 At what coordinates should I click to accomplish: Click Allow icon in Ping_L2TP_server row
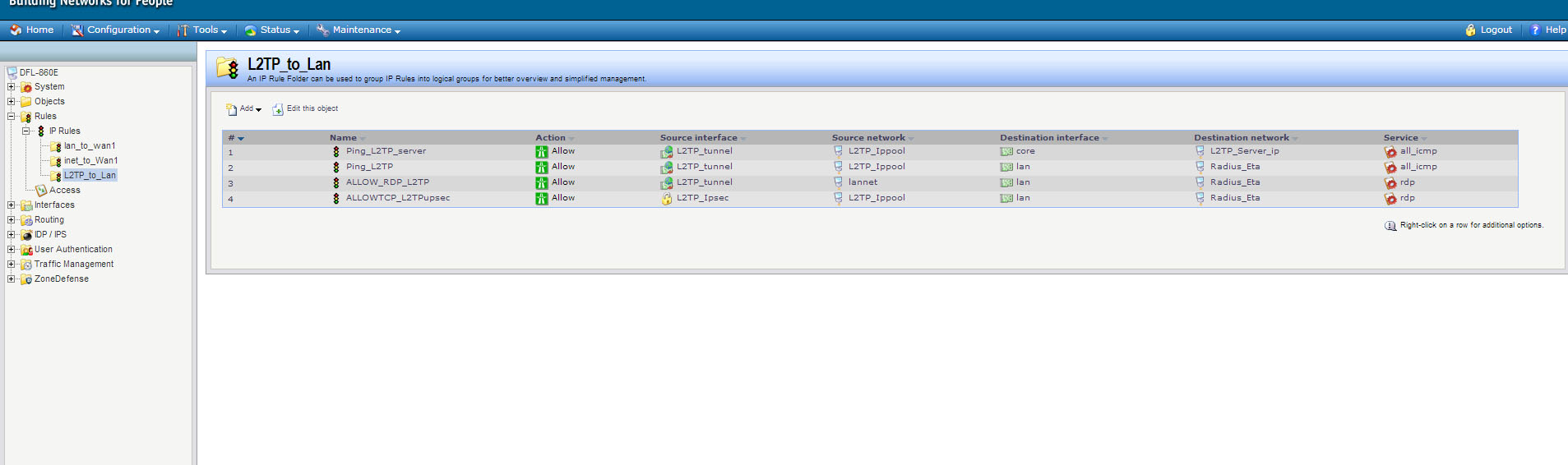(542, 151)
